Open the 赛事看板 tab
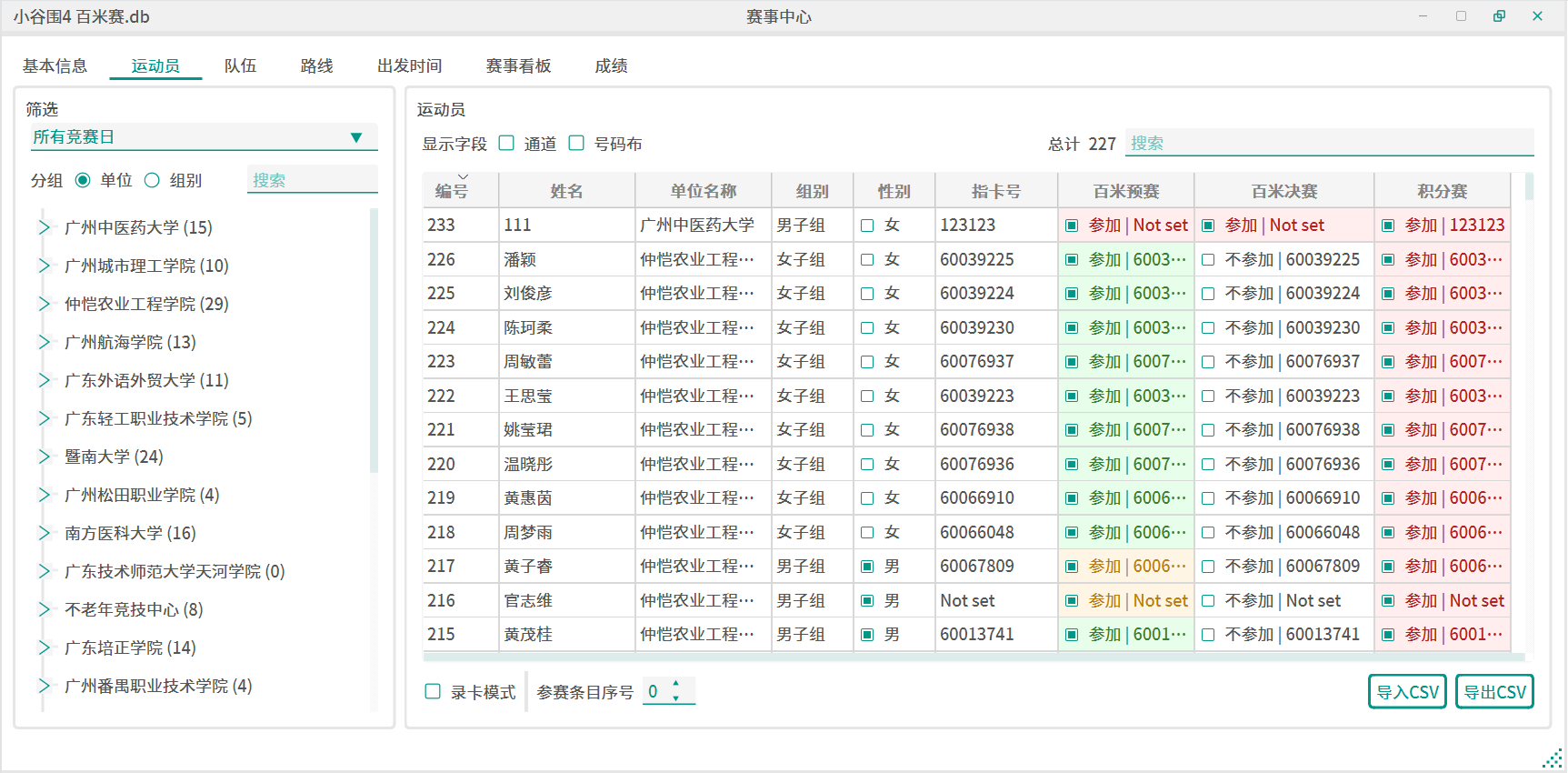 tap(518, 65)
